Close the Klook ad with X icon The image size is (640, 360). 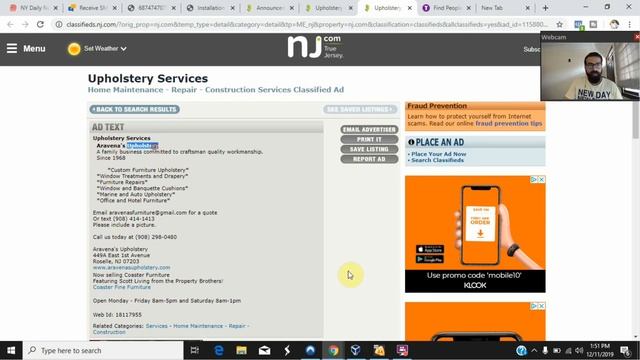click(541, 180)
